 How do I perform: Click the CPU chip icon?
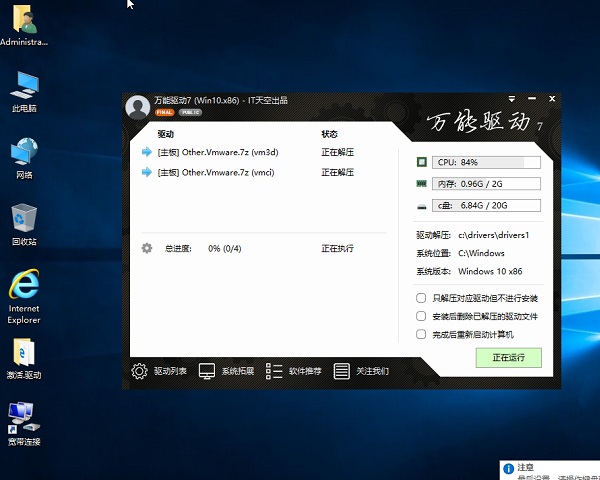tap(422, 162)
